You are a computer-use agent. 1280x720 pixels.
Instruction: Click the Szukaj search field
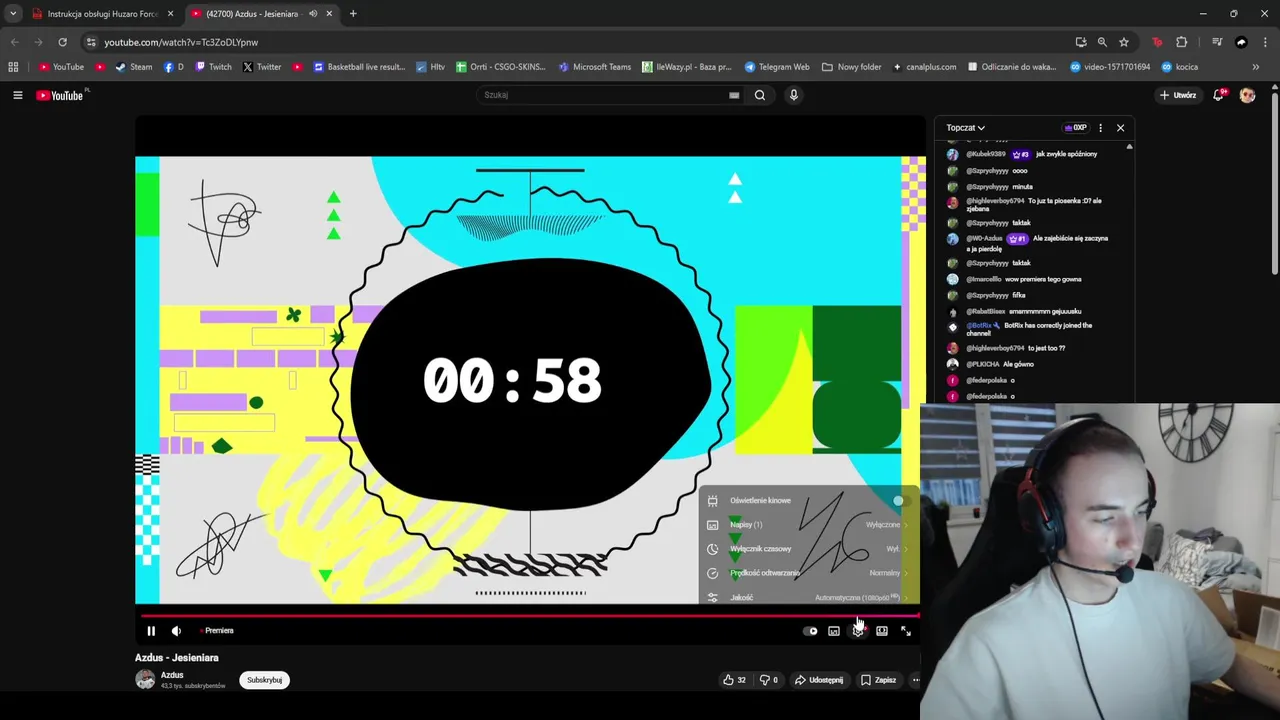(x=604, y=95)
